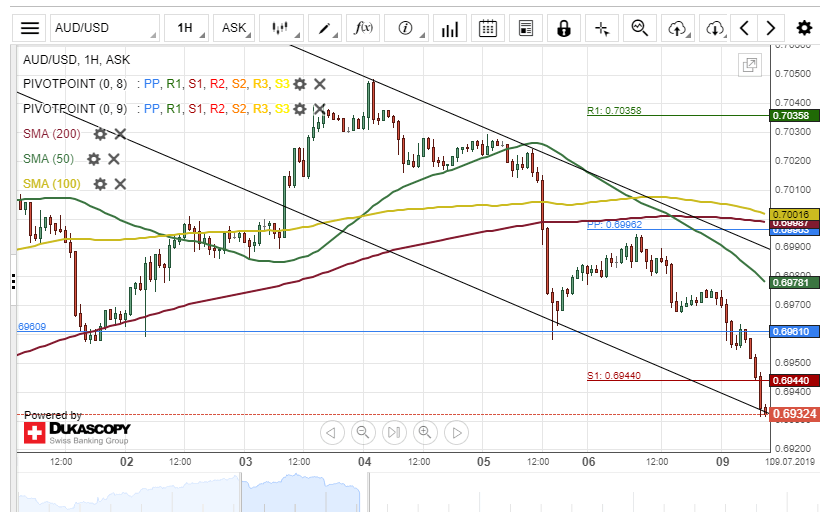Screen dimensions: 827x522
Task: Open the candlestick chart type selector
Action: tap(282, 28)
